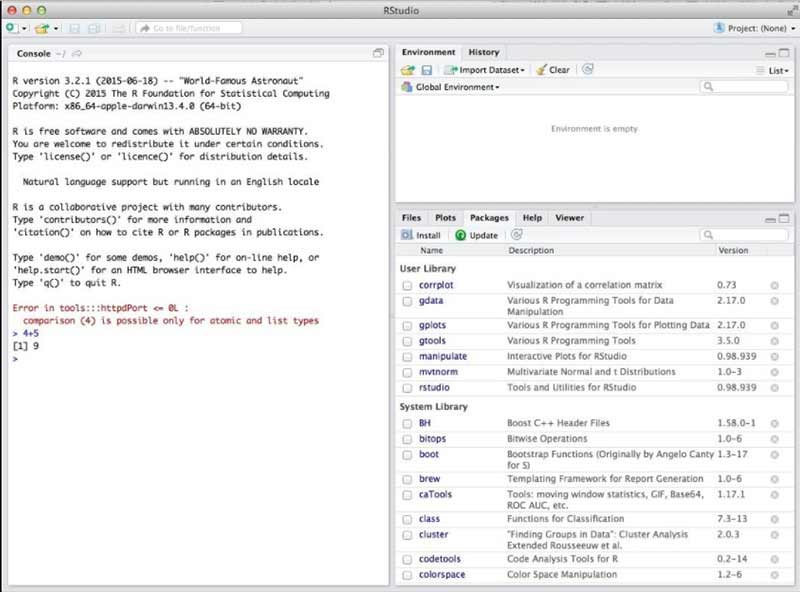Click the print toolbar icon

point(119,29)
